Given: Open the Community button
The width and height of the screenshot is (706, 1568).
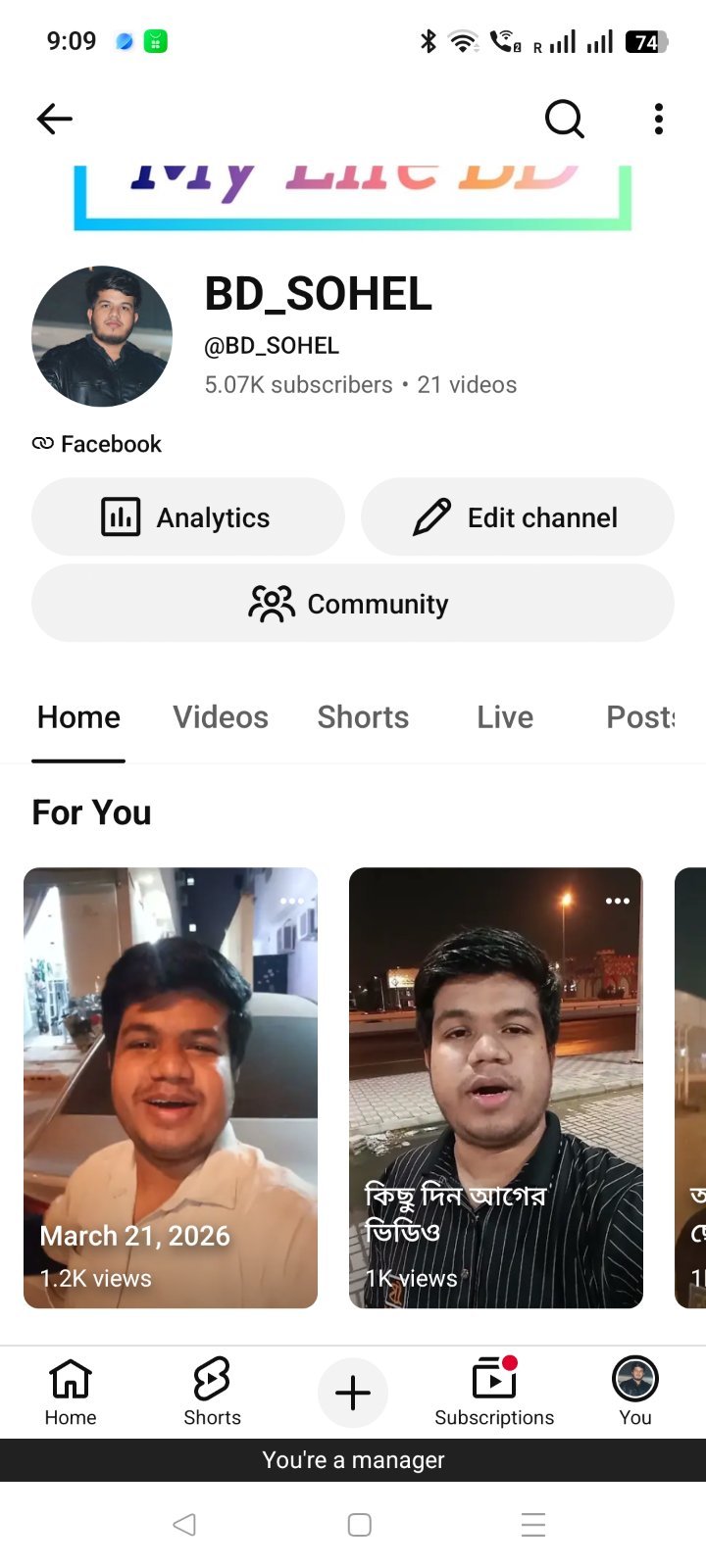Looking at the screenshot, I should click(353, 603).
